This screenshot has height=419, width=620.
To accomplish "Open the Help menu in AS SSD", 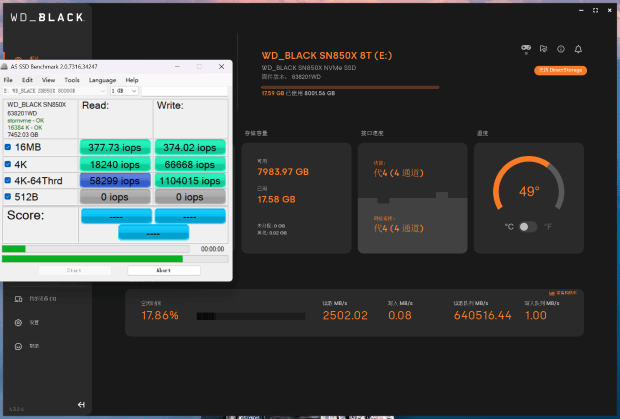I will pyautogui.click(x=132, y=80).
